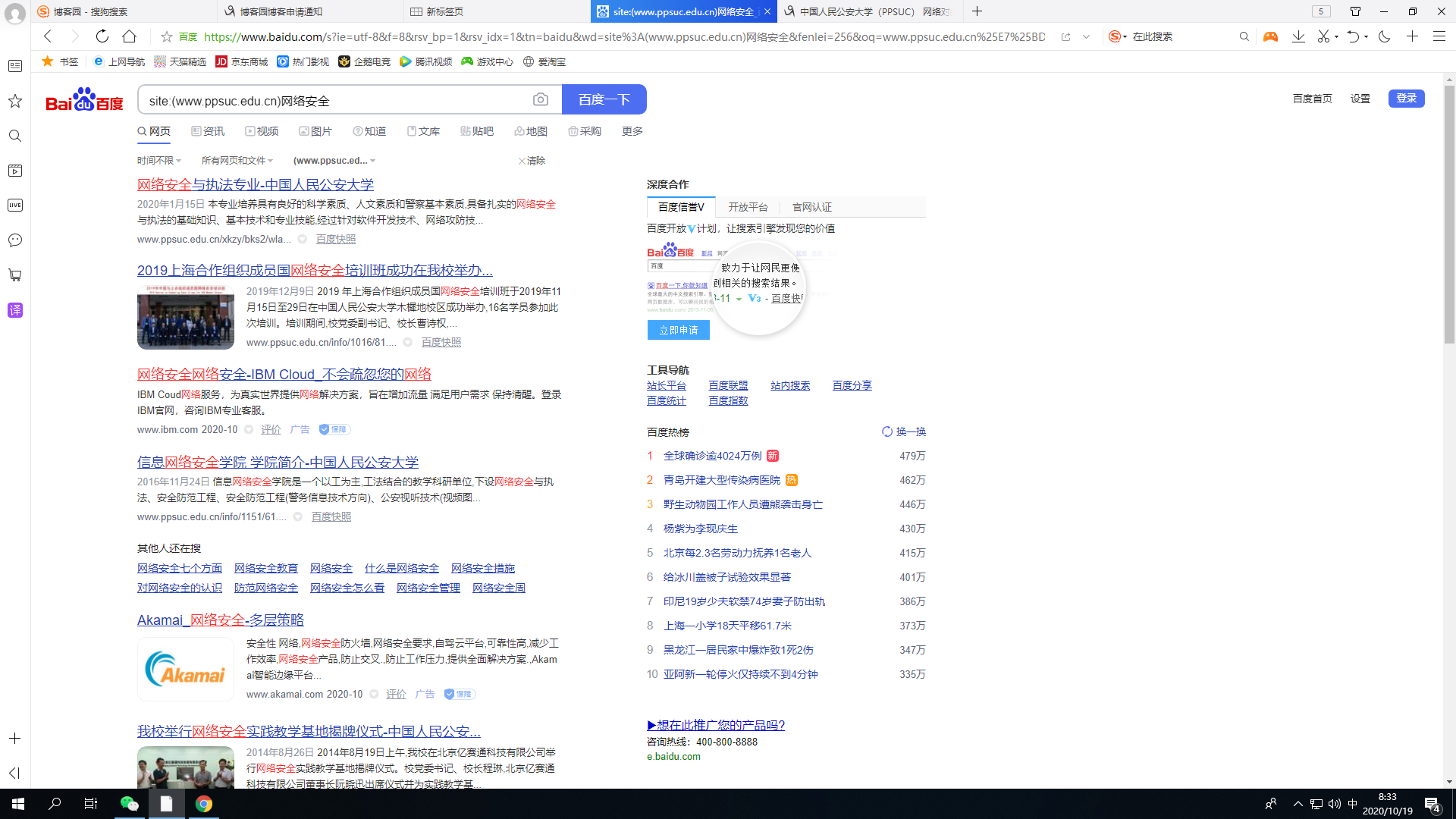Open the 网络安全与执法专业 result link
Image resolution: width=1456 pixels, height=819 pixels.
[255, 185]
